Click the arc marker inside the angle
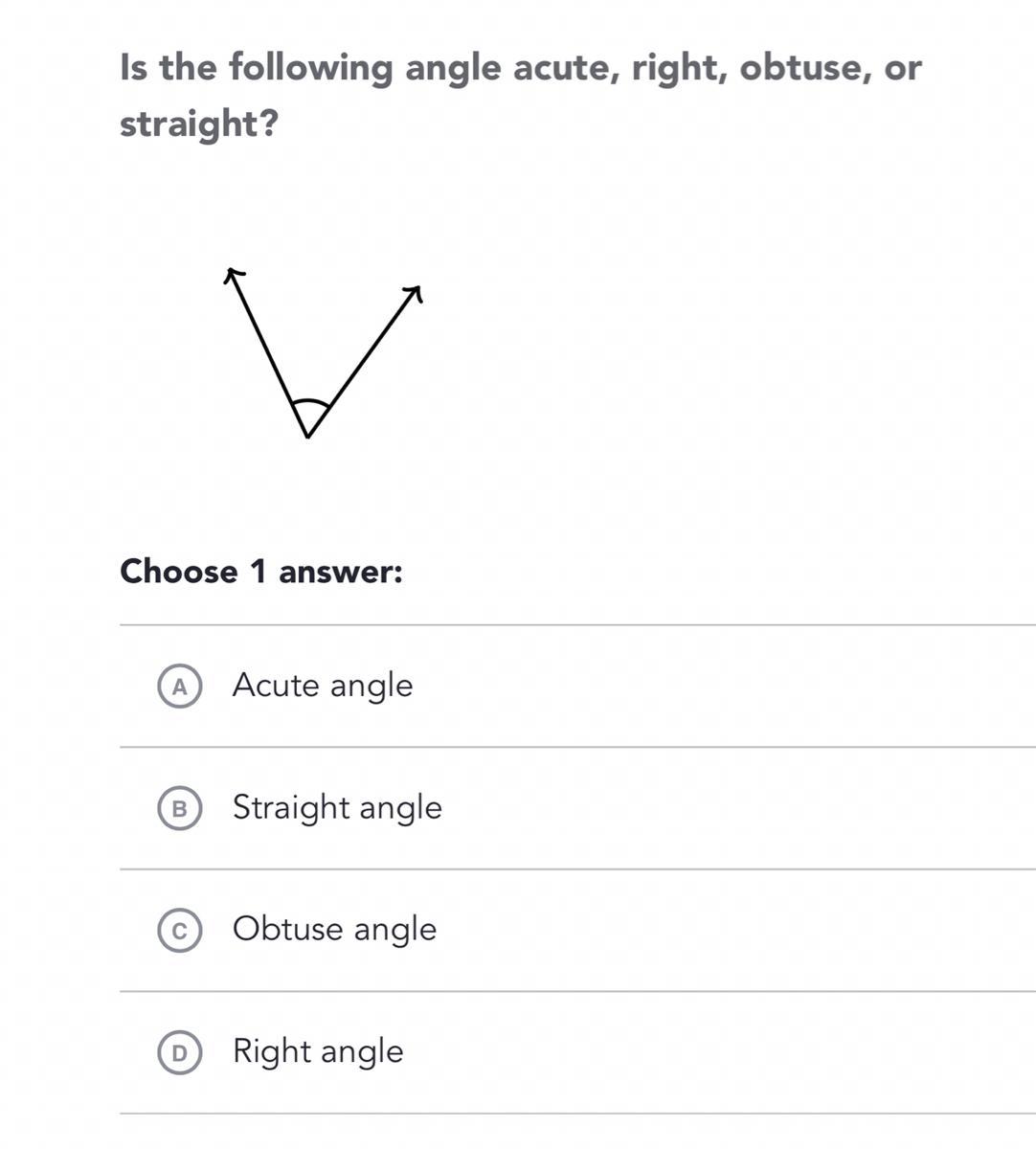Image resolution: width=1036 pixels, height=1149 pixels. [309, 402]
